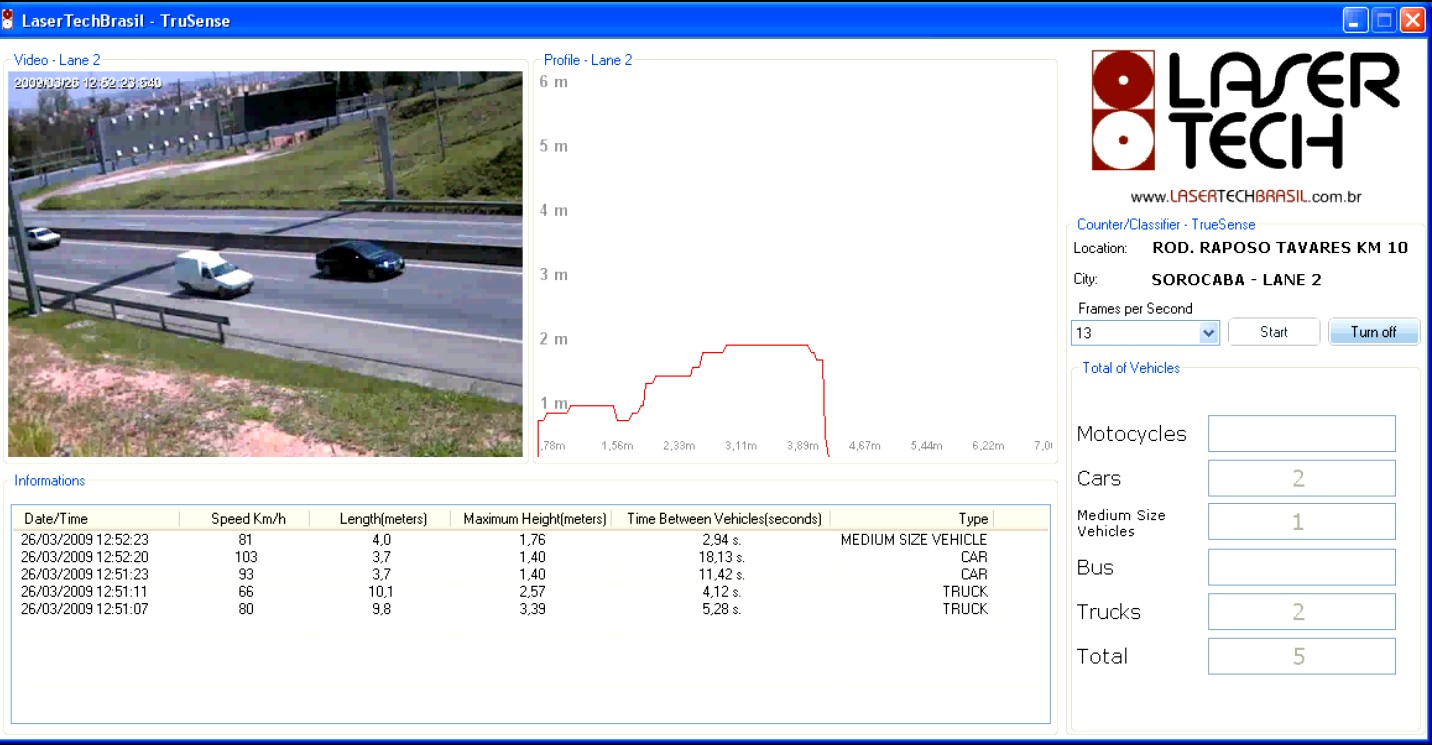Click the Laser Tech logo image
The image size is (1432, 745).
point(1245,112)
